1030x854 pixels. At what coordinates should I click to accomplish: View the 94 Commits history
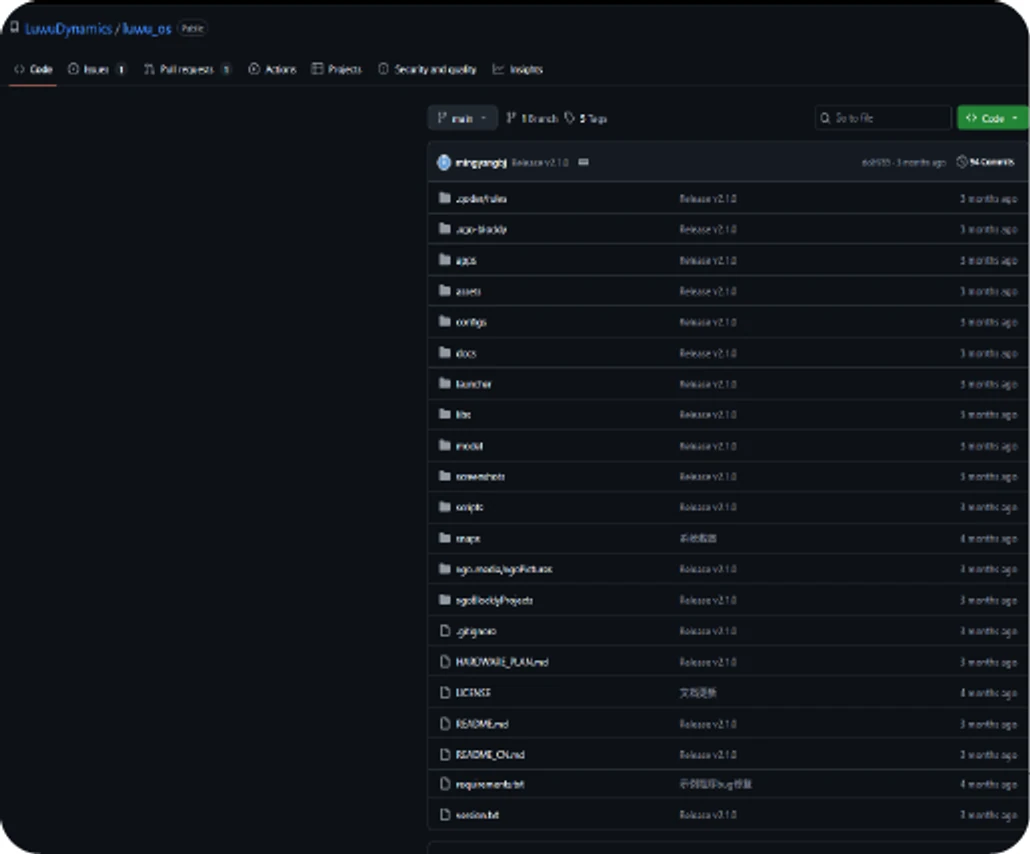(985, 162)
